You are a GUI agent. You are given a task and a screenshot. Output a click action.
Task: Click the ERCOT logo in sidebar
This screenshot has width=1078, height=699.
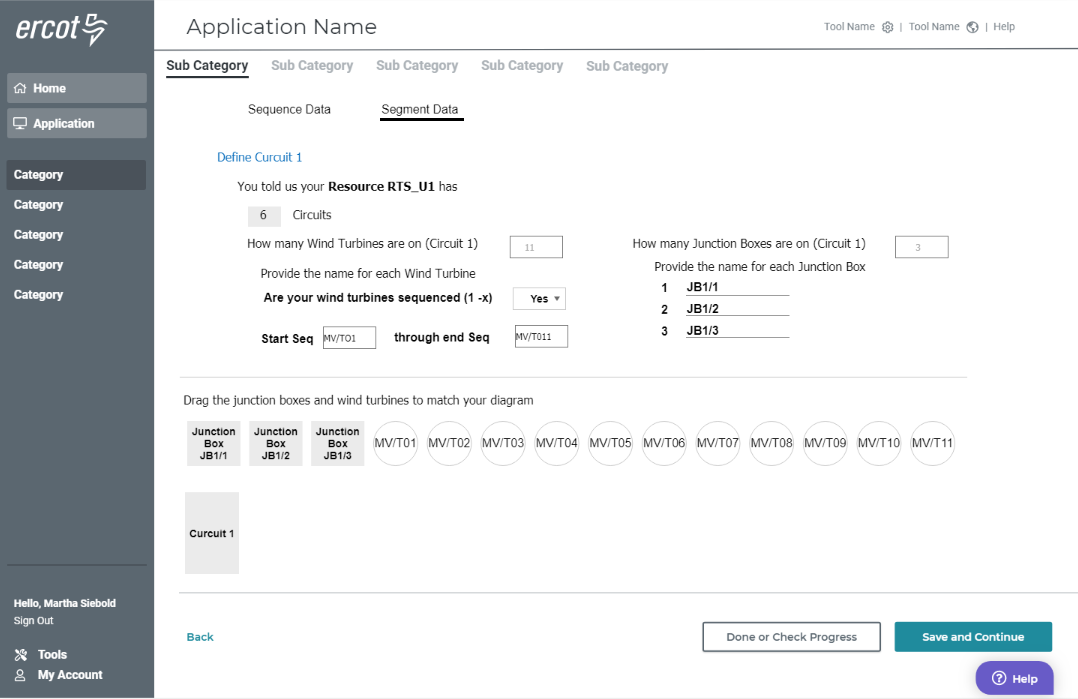[61, 29]
